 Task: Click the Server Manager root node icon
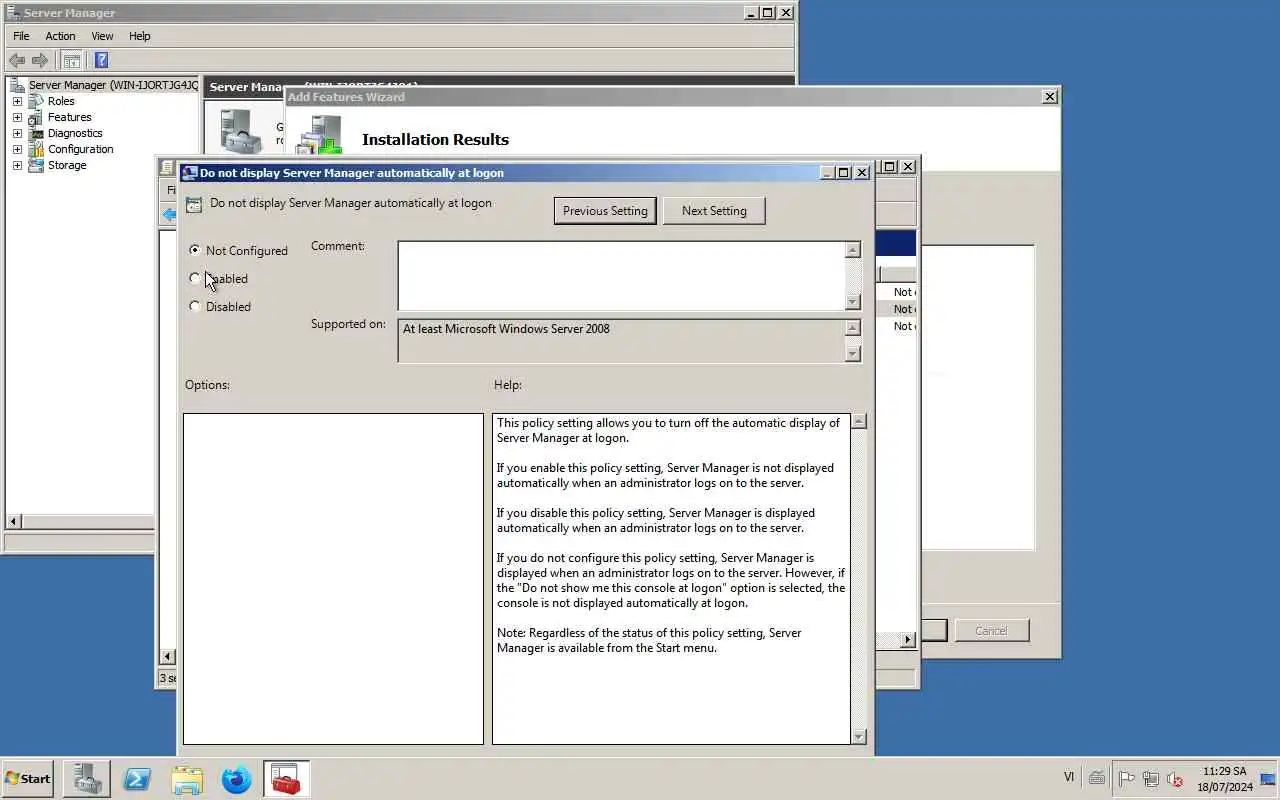pyautogui.click(x=18, y=85)
